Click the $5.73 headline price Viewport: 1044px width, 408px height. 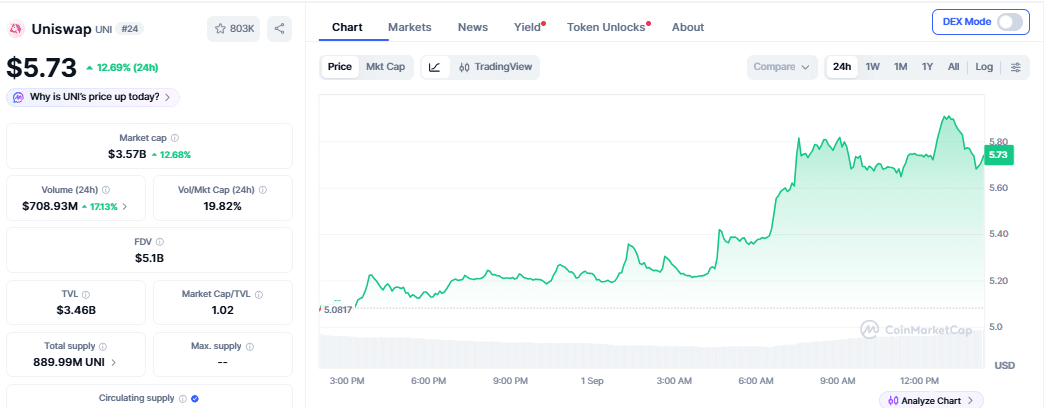(x=41, y=67)
